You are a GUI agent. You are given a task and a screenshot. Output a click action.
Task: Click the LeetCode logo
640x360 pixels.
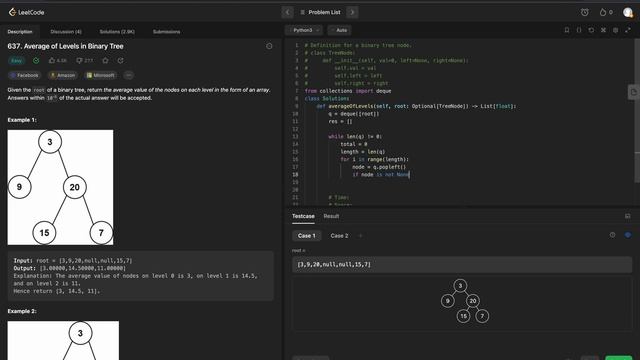tap(27, 12)
